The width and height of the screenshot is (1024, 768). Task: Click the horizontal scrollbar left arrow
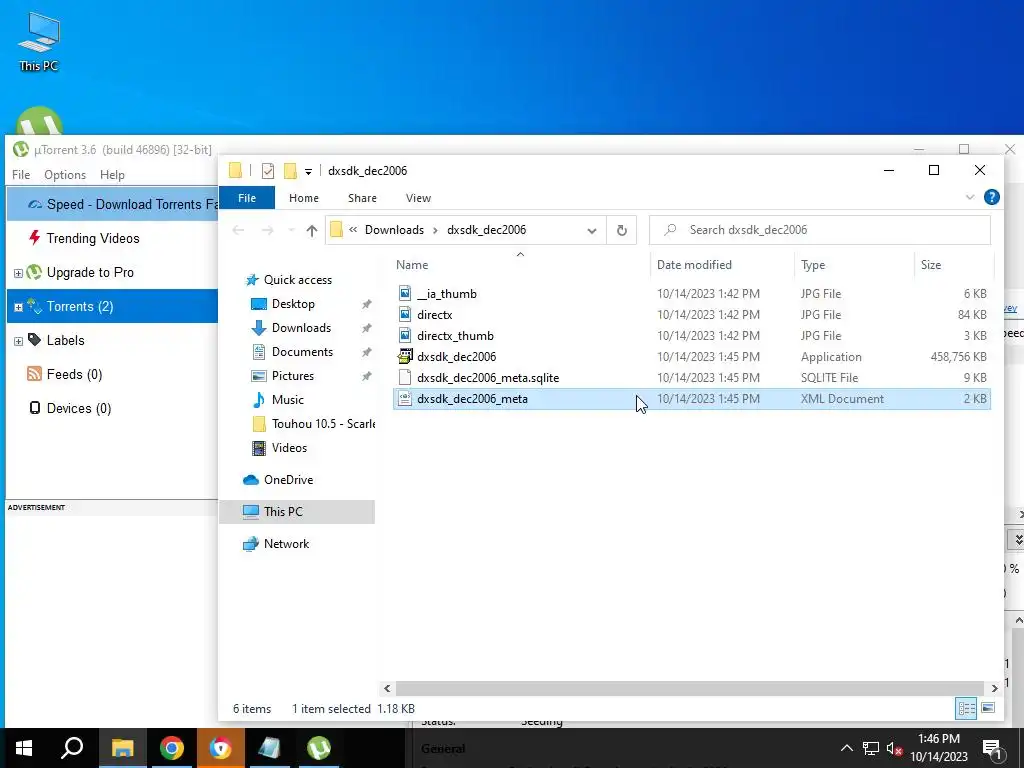(387, 688)
